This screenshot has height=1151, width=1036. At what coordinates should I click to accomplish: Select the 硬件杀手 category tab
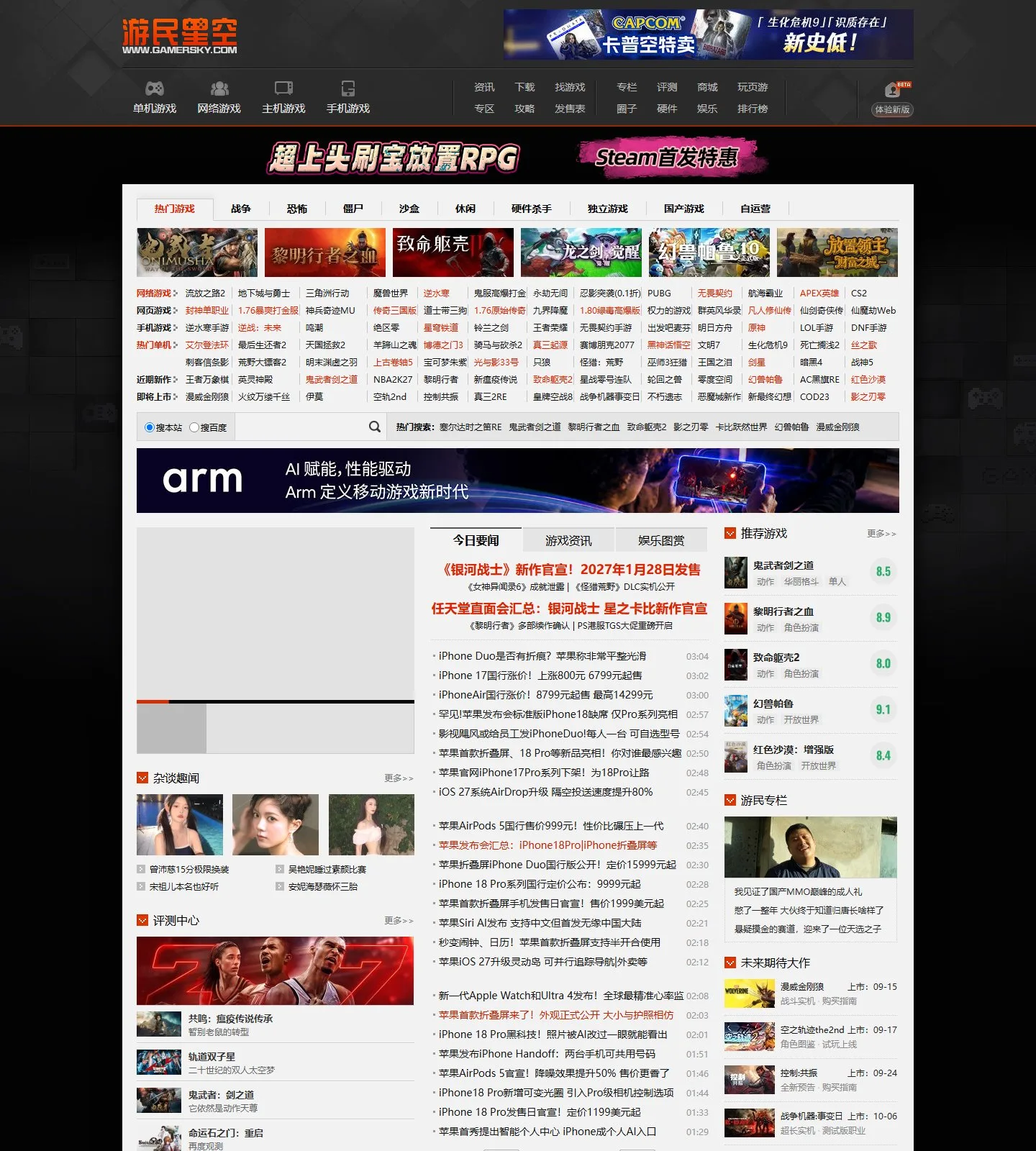click(x=532, y=209)
